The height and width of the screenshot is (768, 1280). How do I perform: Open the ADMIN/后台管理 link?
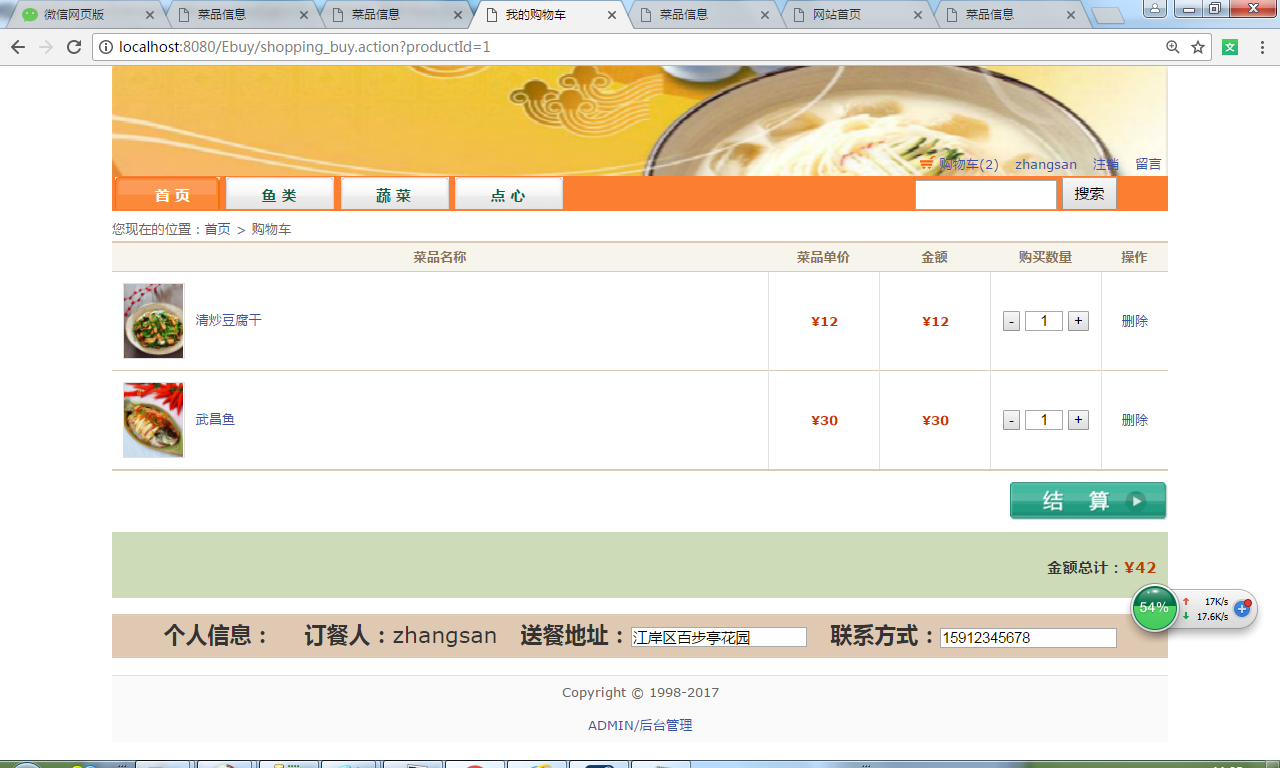pos(640,725)
